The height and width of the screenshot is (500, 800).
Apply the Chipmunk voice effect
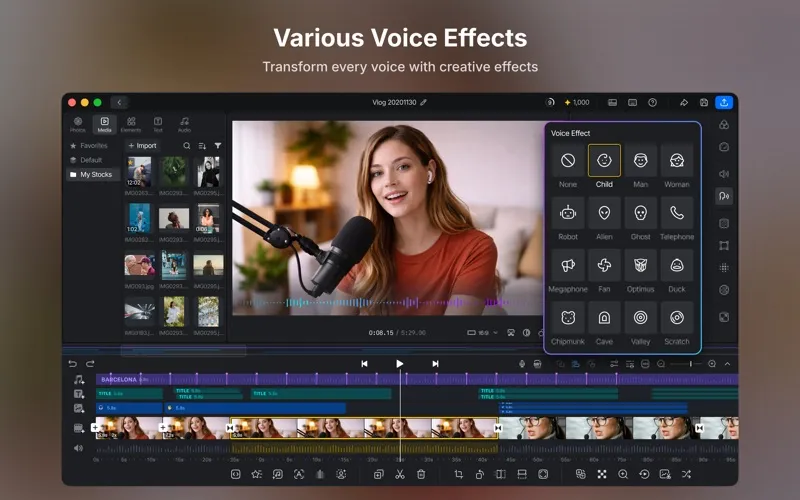(x=568, y=317)
